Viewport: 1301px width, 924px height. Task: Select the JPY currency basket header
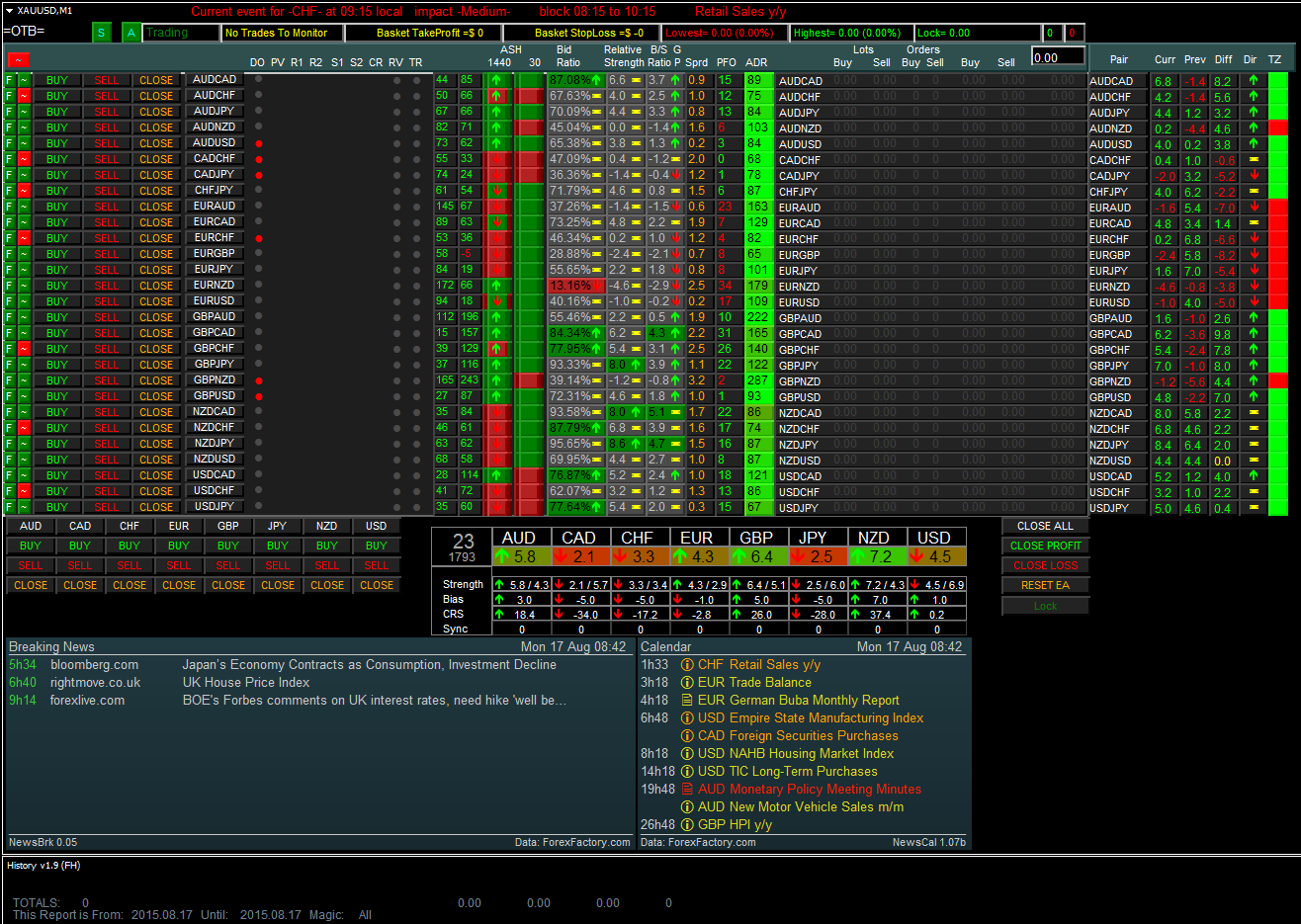(x=278, y=526)
